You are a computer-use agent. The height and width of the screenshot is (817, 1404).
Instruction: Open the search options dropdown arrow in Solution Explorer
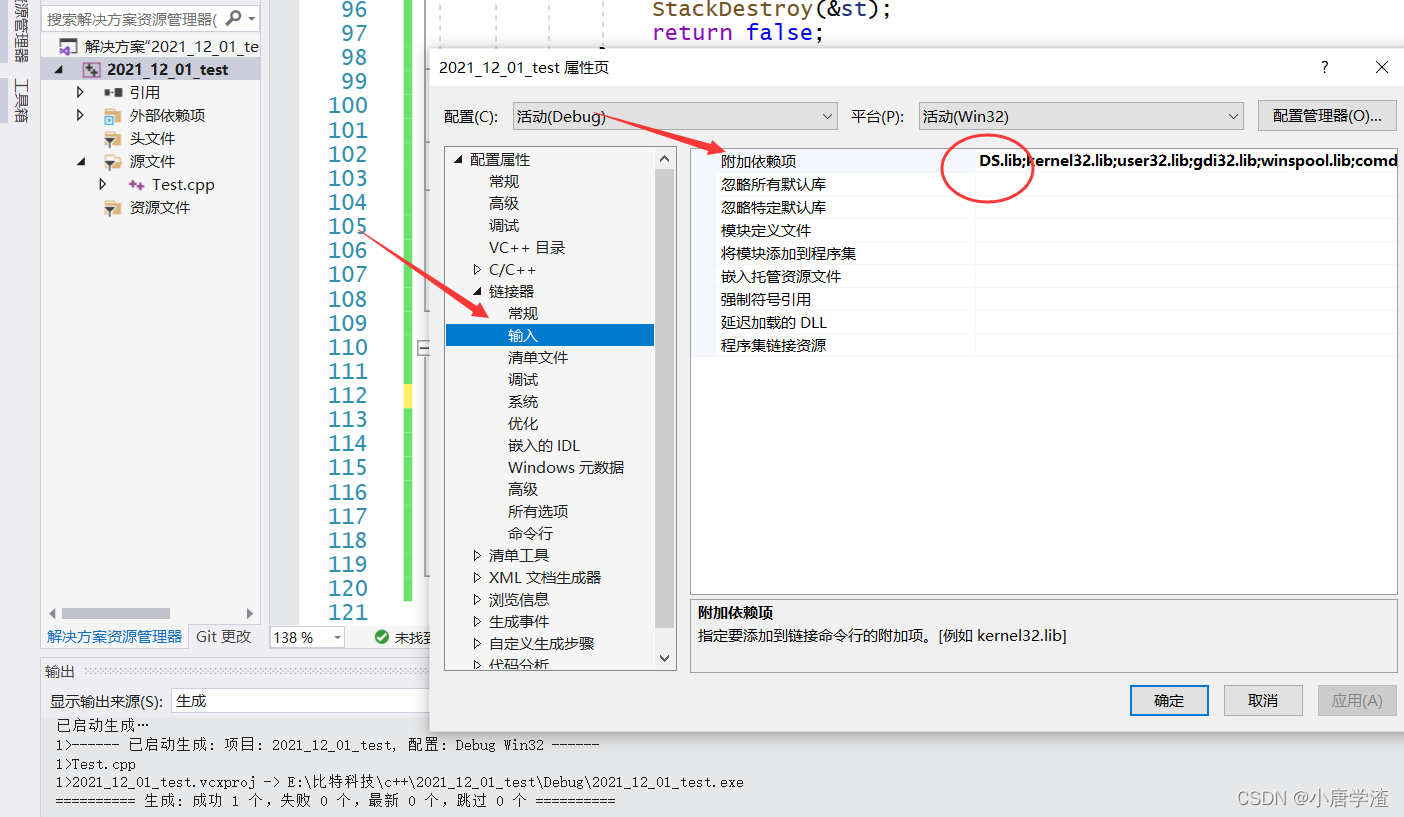pyautogui.click(x=251, y=19)
